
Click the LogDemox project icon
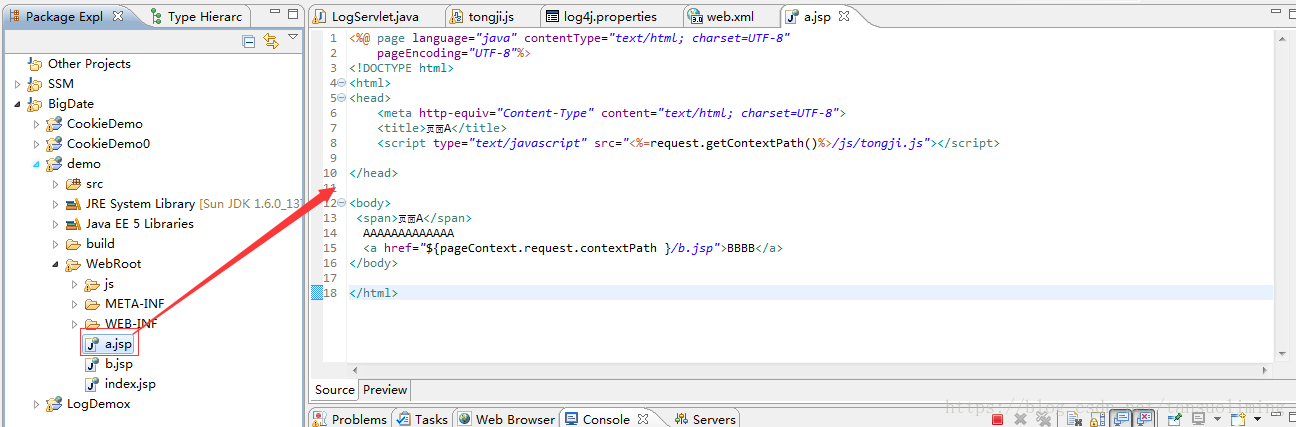(54, 404)
